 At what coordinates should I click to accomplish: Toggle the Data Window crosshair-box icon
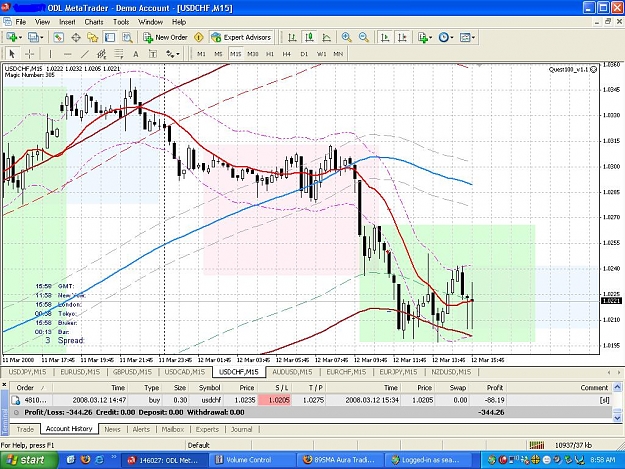(76, 37)
